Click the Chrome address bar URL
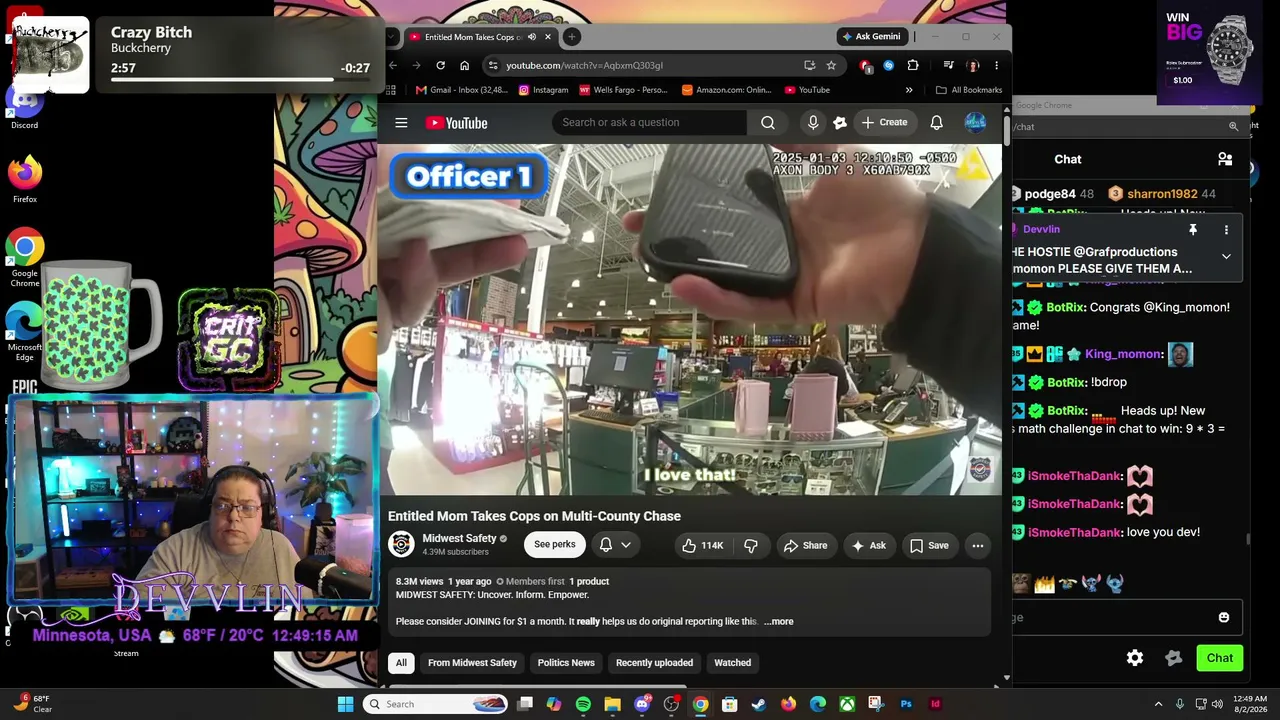 click(584, 65)
